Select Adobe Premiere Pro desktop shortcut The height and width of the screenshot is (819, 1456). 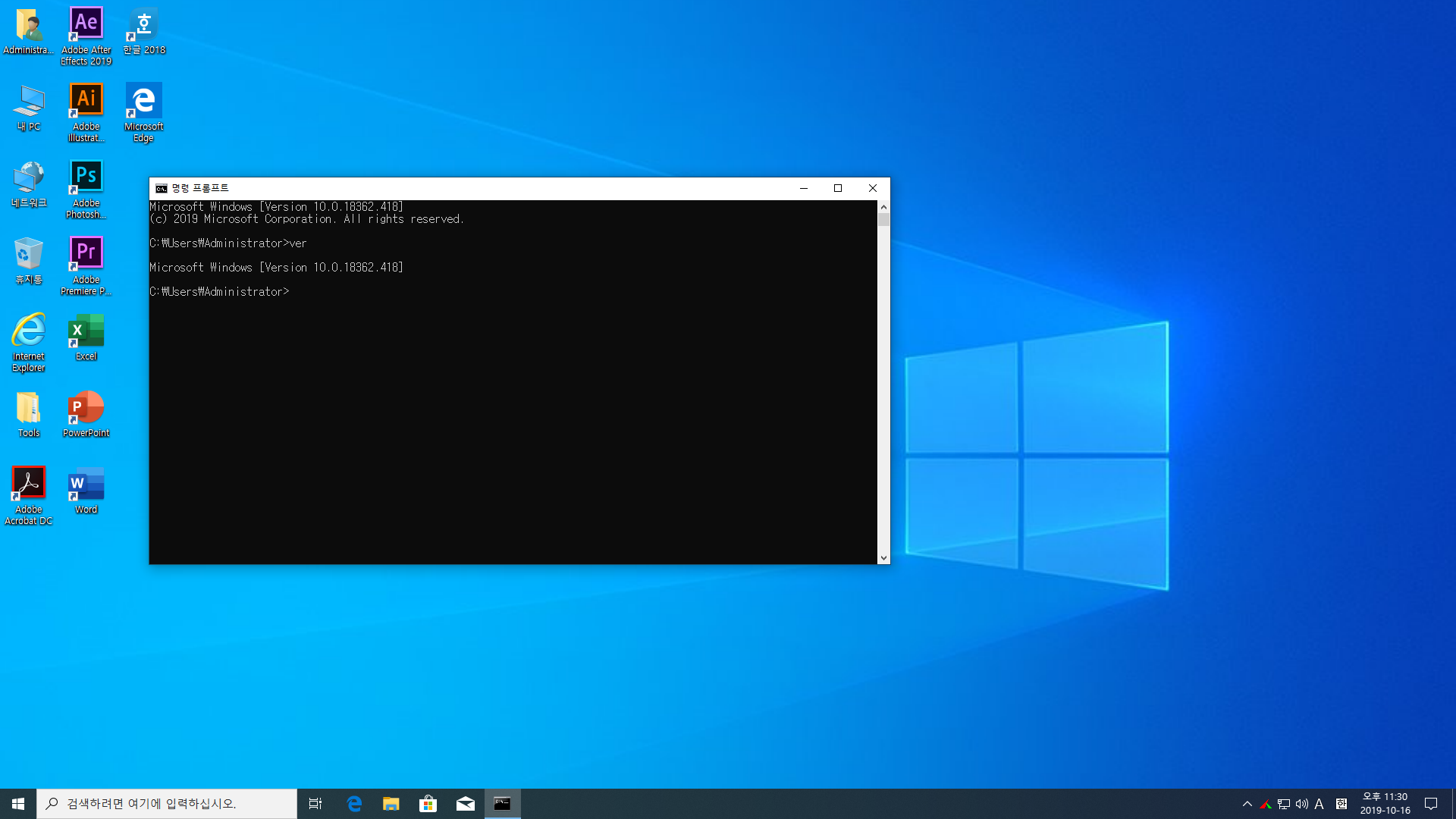[86, 265]
